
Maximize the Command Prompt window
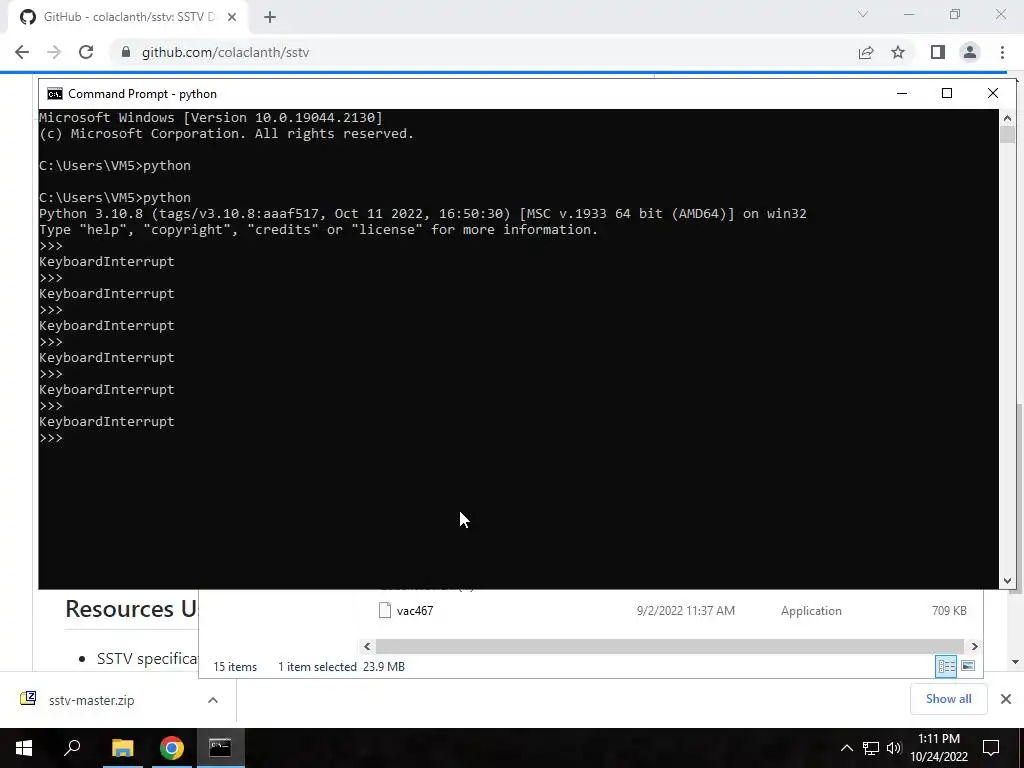click(x=947, y=93)
